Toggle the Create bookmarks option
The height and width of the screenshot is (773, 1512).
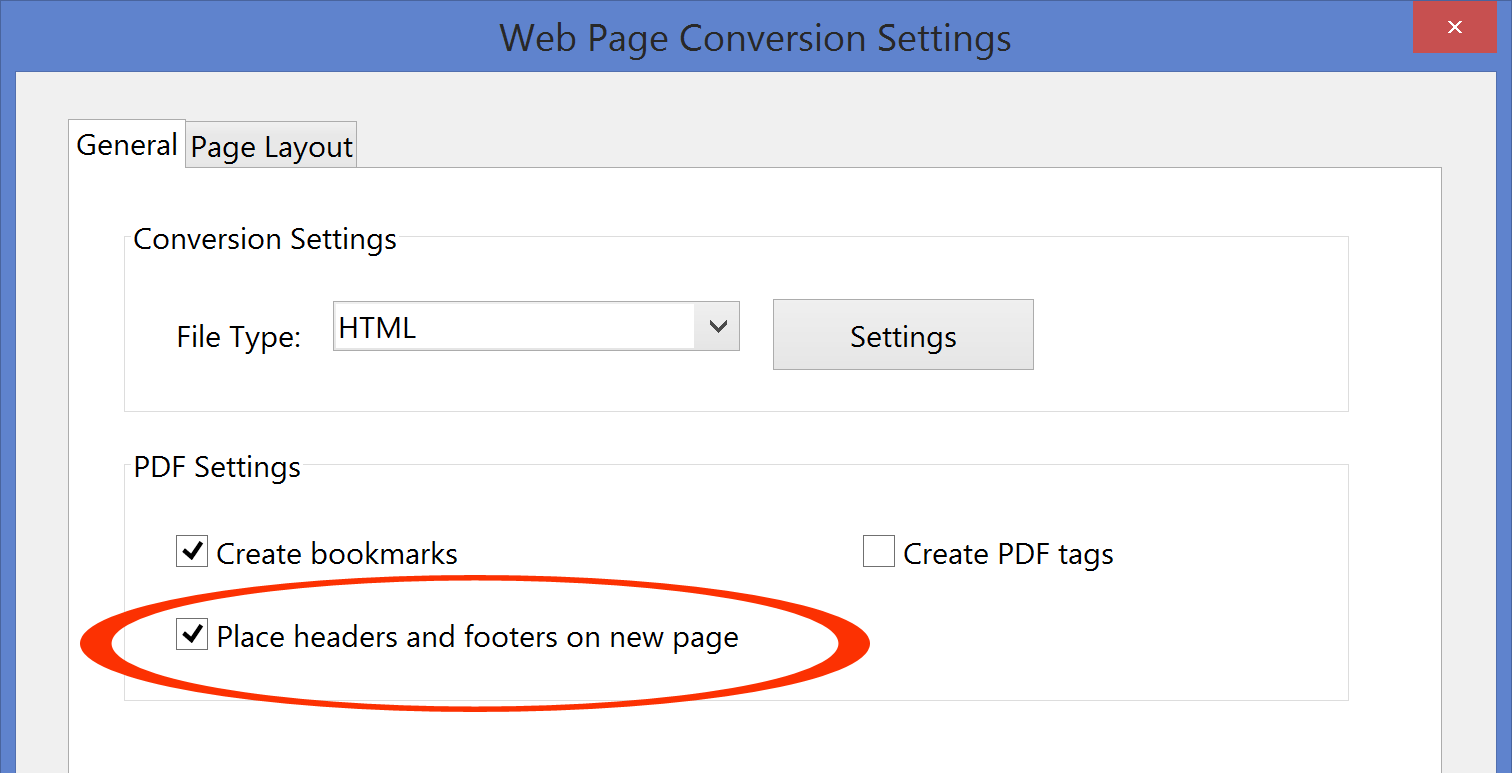191,550
